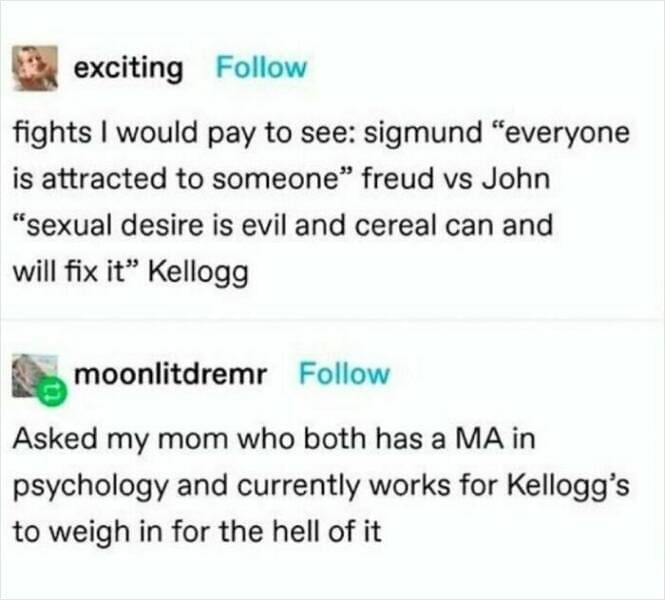The width and height of the screenshot is (665, 600).
Task: Click the line "to weigh in for the hell"
Action: [198, 531]
